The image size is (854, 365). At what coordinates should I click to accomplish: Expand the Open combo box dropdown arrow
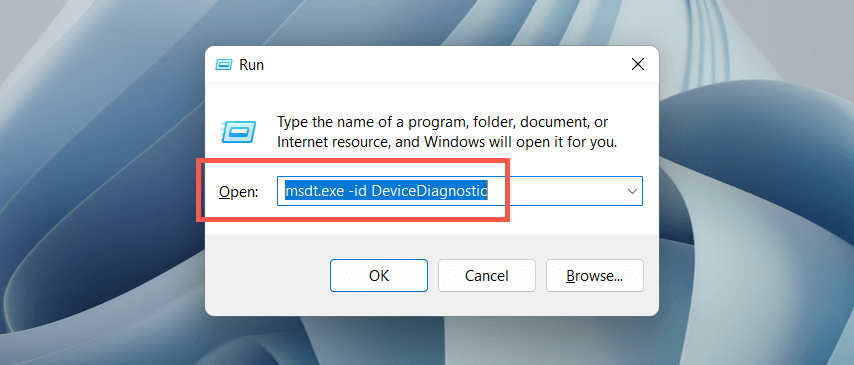(632, 191)
